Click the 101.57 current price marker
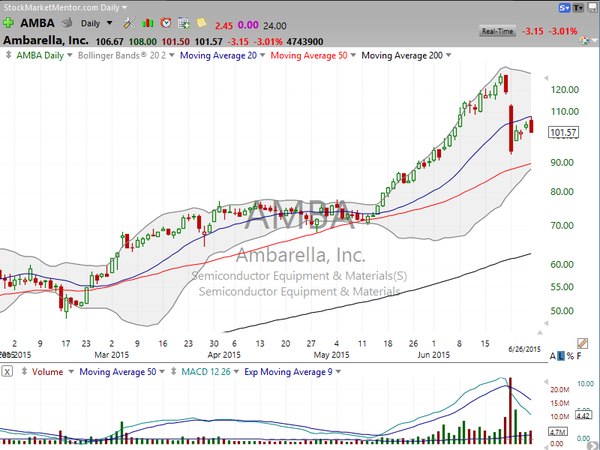 [x=563, y=132]
